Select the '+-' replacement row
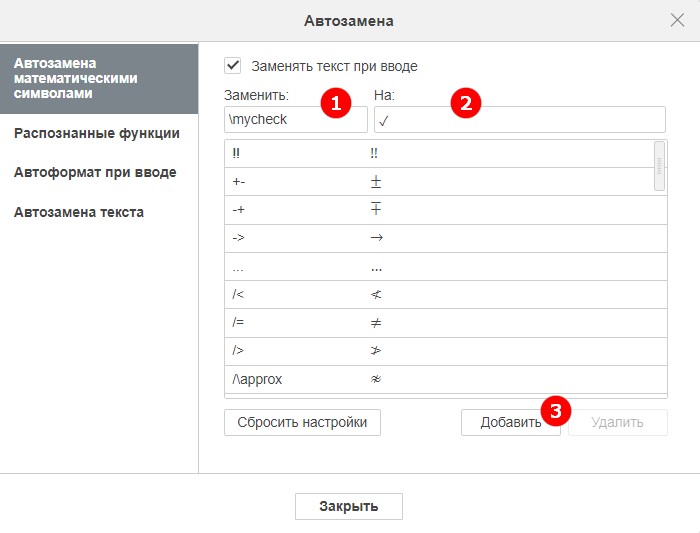 tap(446, 182)
